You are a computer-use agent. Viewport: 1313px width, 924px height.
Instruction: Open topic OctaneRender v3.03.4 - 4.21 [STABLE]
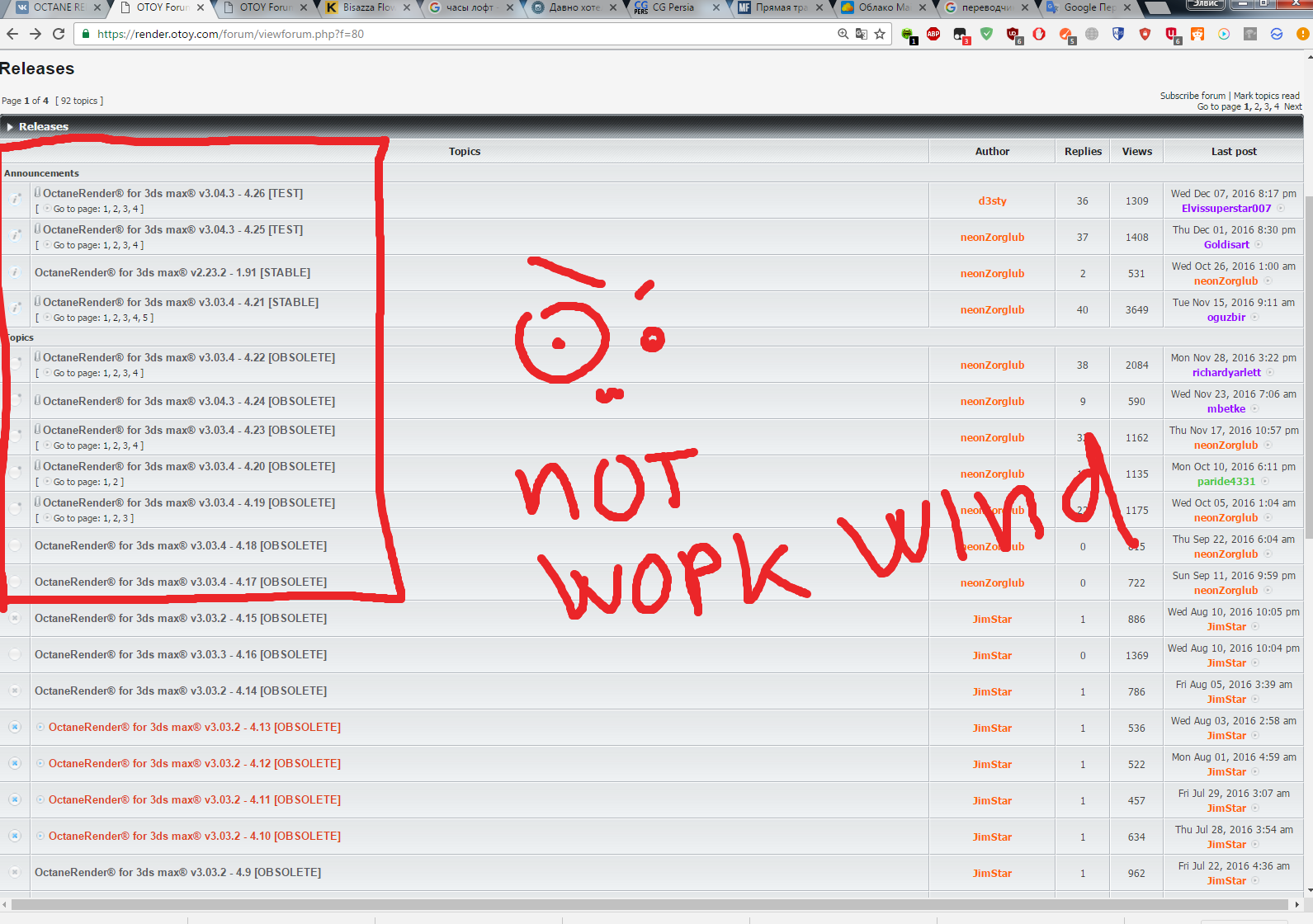pyautogui.click(x=181, y=302)
